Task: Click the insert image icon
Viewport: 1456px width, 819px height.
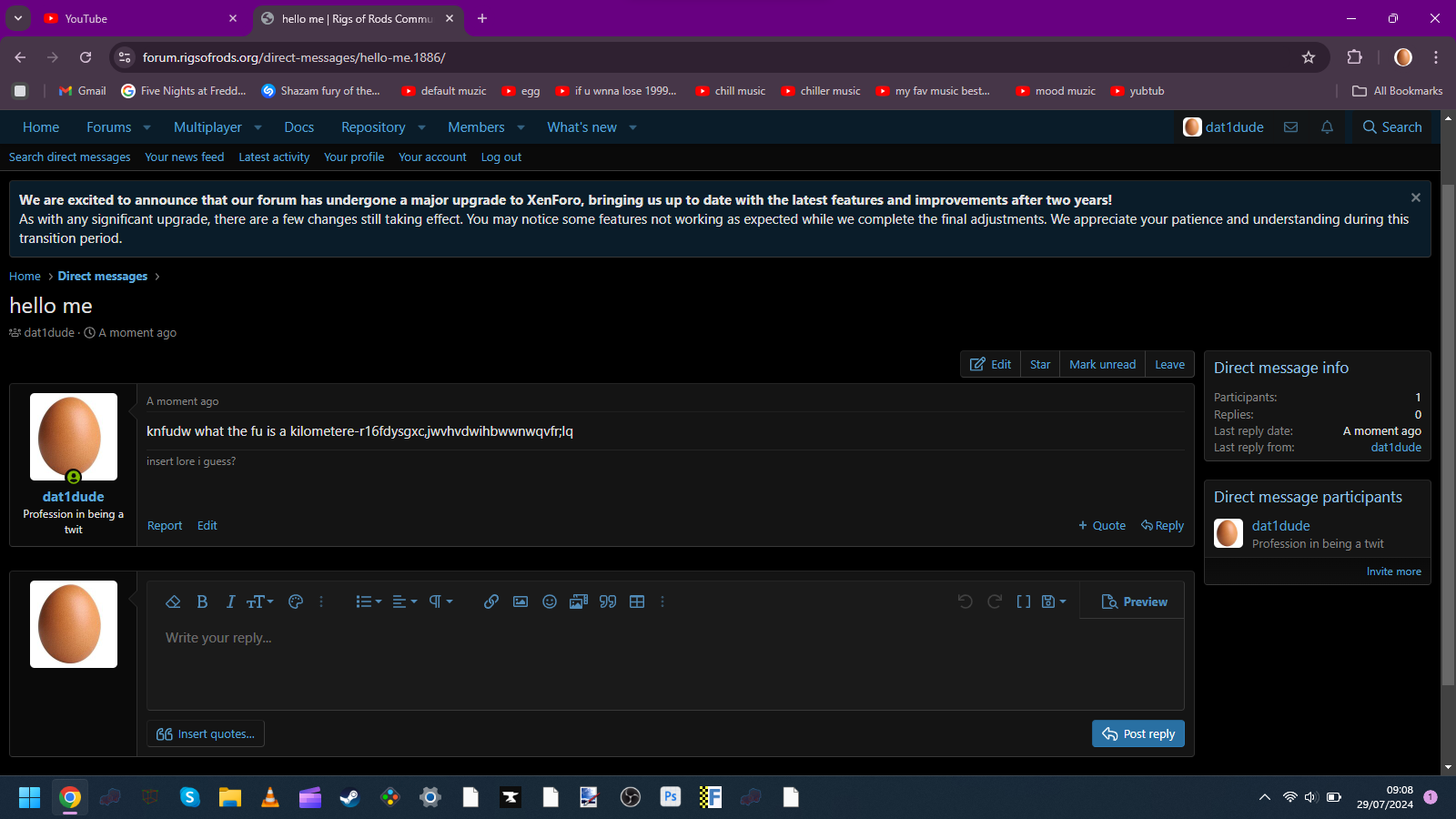Action: point(521,602)
